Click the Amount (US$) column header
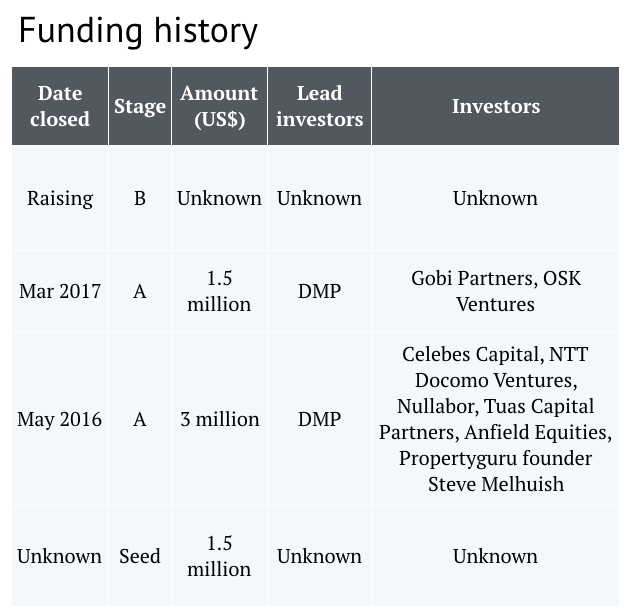 pyautogui.click(x=219, y=106)
